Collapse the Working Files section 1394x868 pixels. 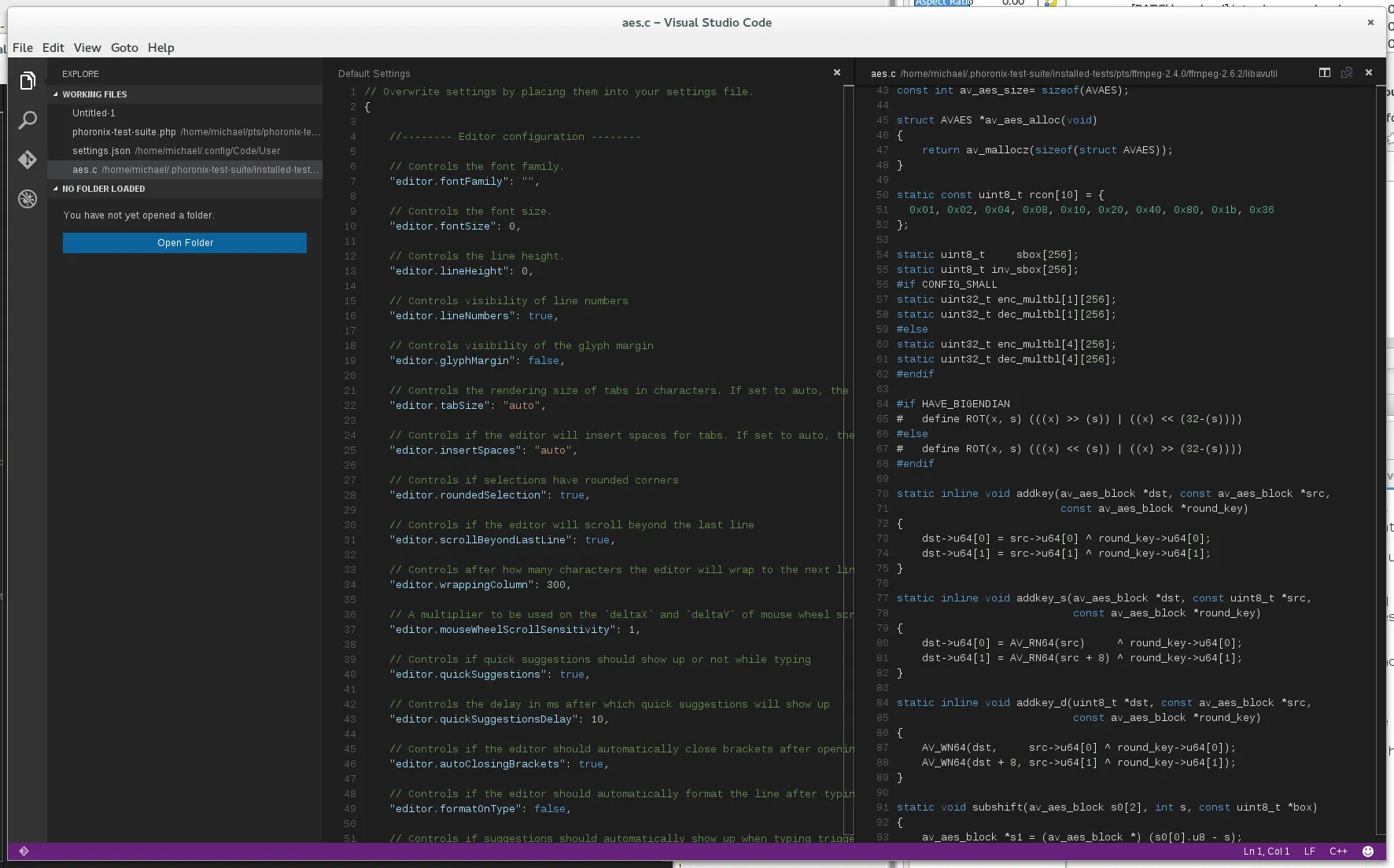[x=56, y=94]
